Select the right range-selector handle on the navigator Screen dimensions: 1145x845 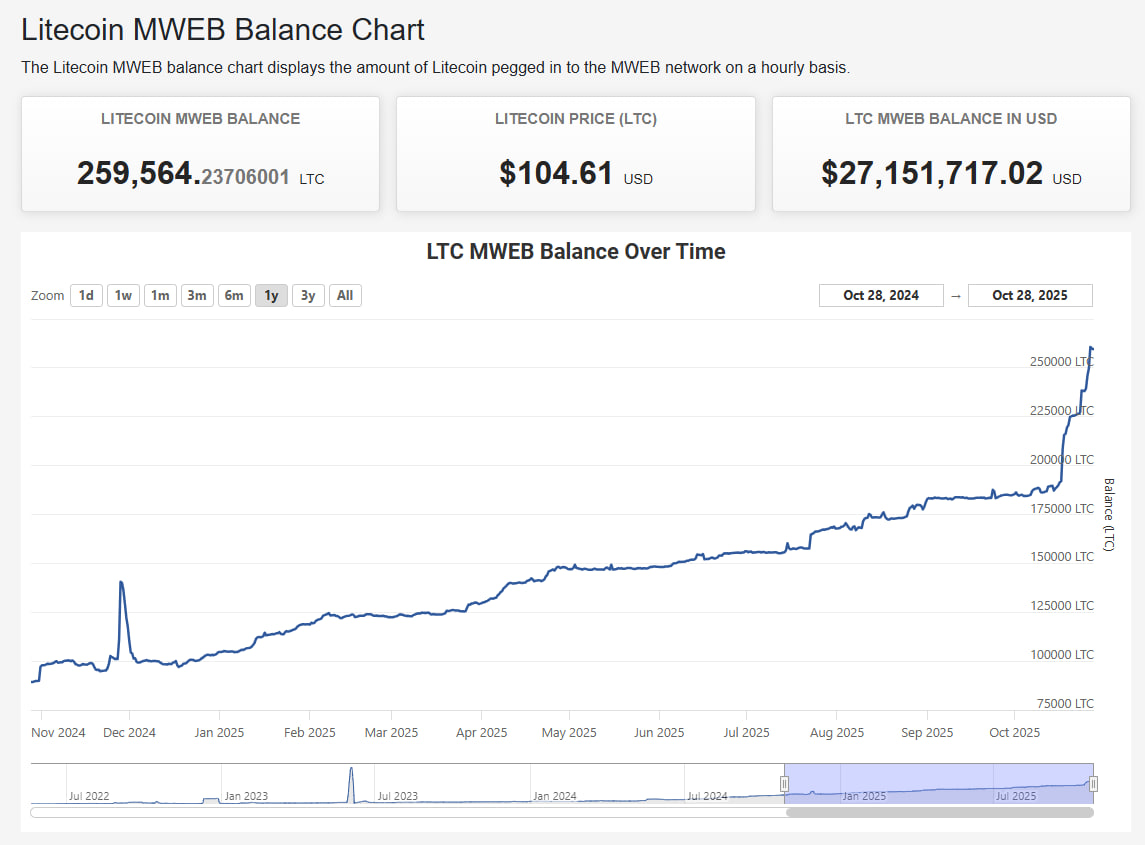click(x=1092, y=785)
